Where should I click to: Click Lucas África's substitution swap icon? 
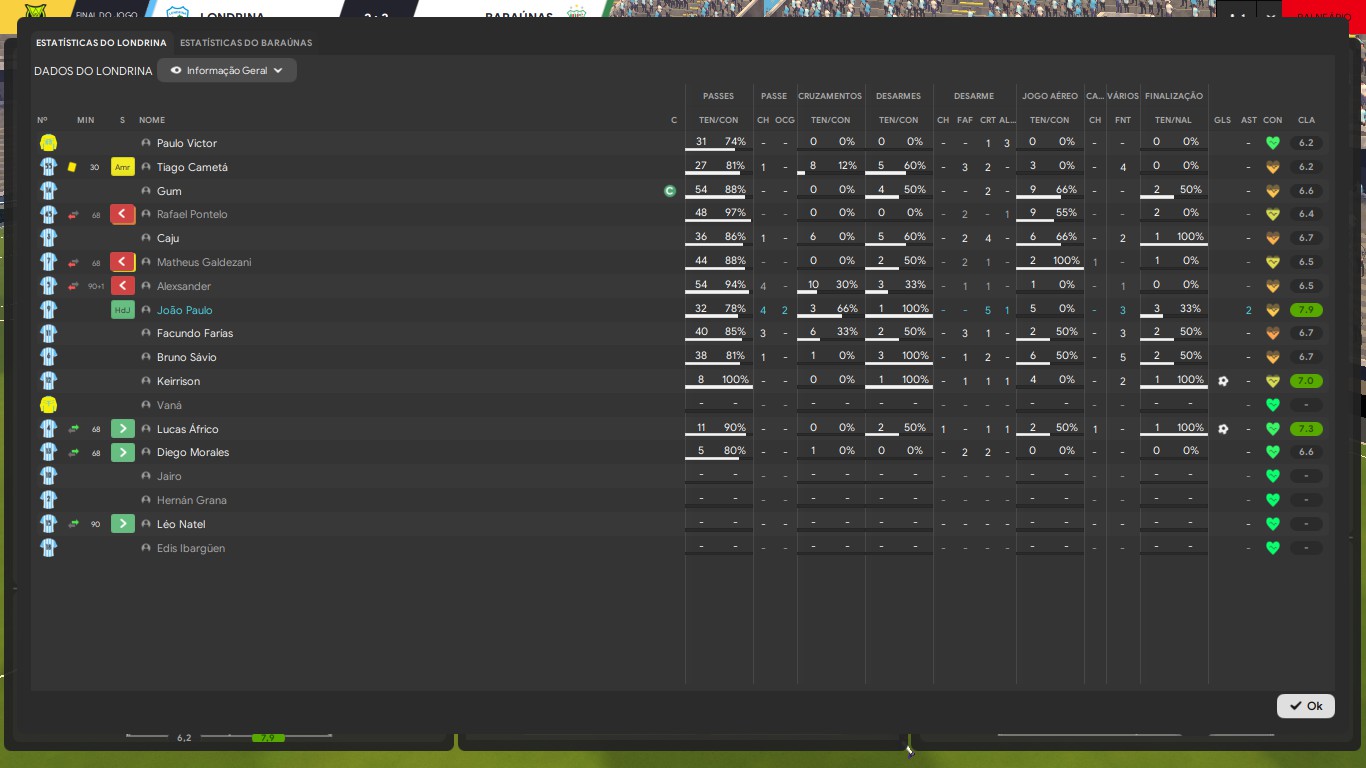(73, 429)
